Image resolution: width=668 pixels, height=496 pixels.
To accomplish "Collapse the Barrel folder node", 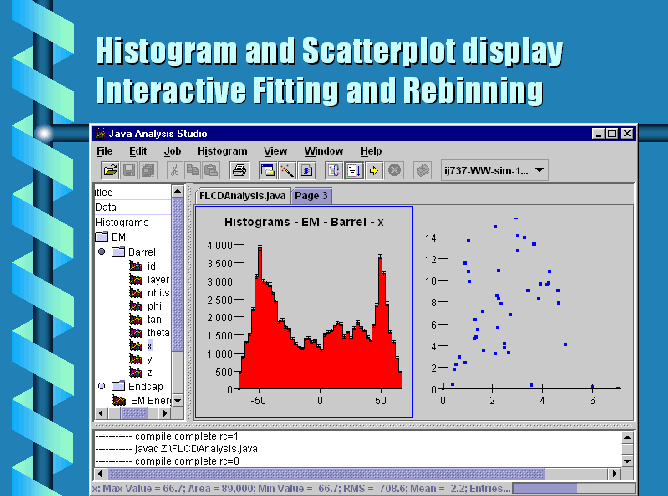I will tap(101, 252).
